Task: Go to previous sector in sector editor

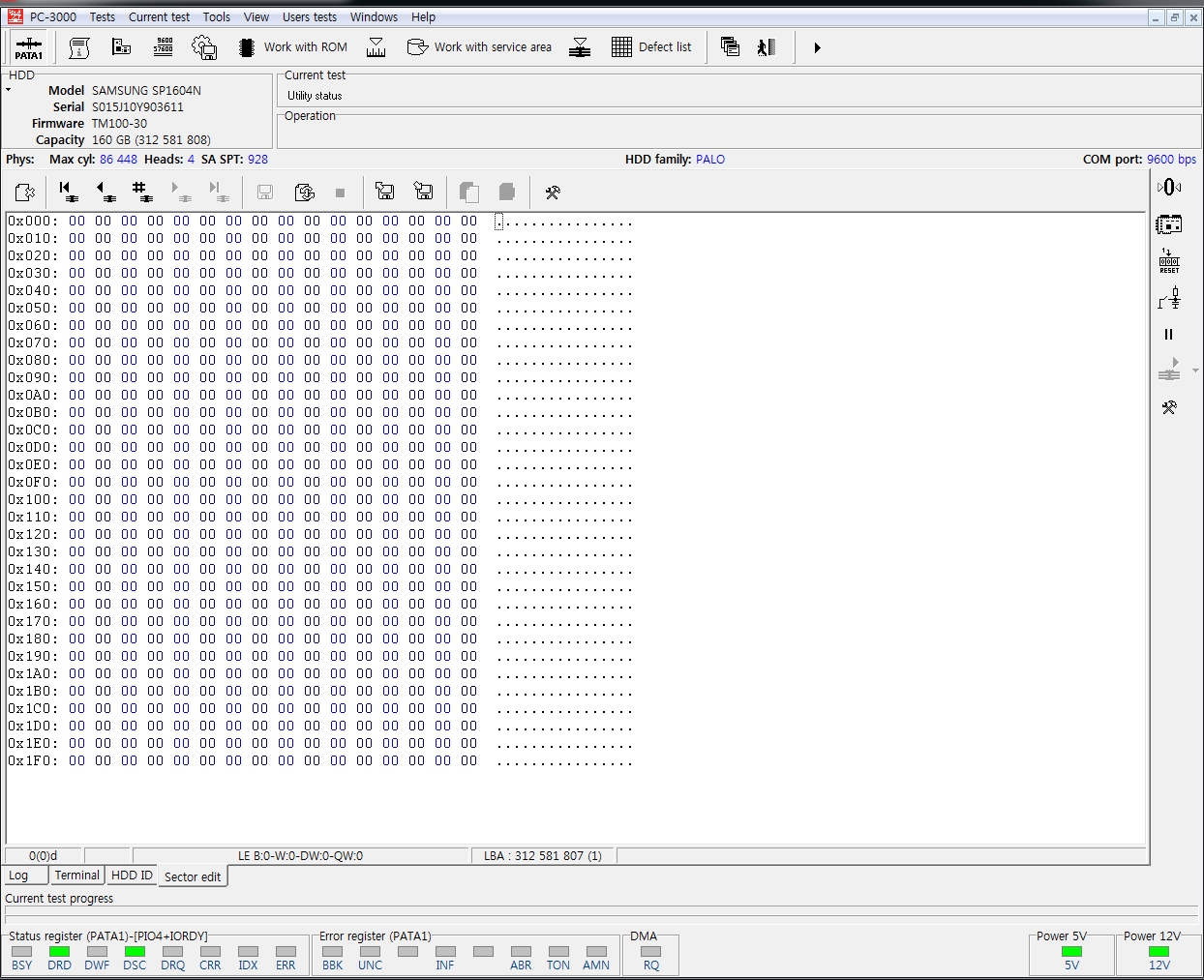Action: click(105, 192)
